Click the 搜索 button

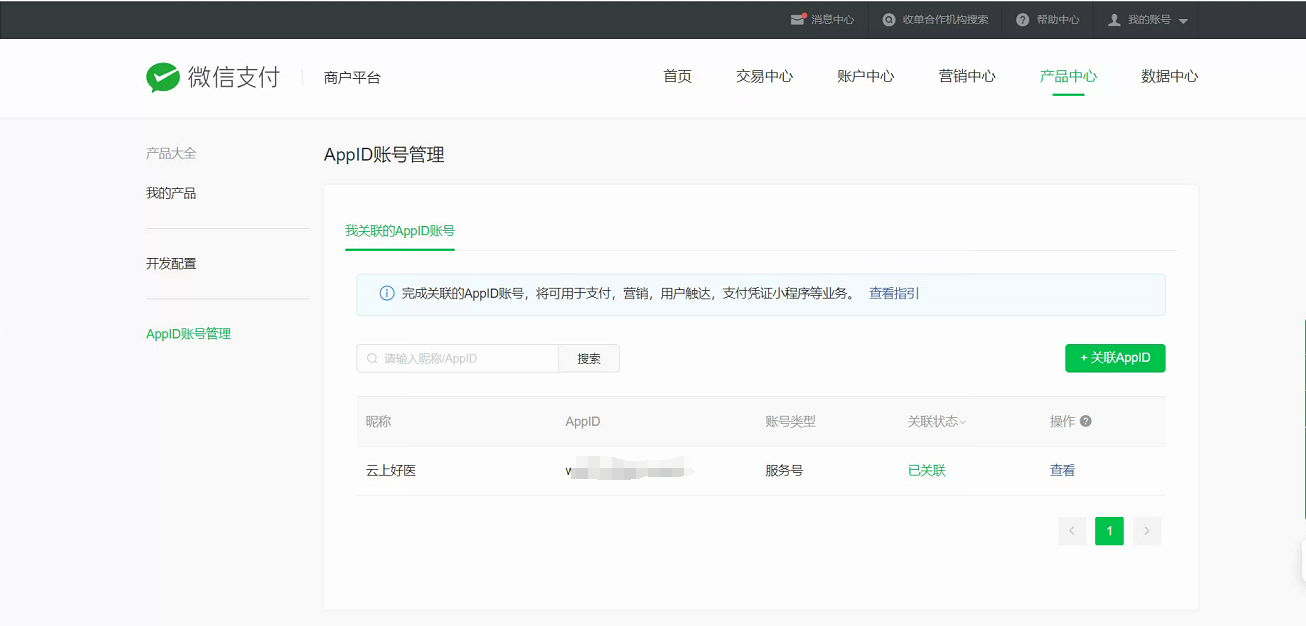589,358
